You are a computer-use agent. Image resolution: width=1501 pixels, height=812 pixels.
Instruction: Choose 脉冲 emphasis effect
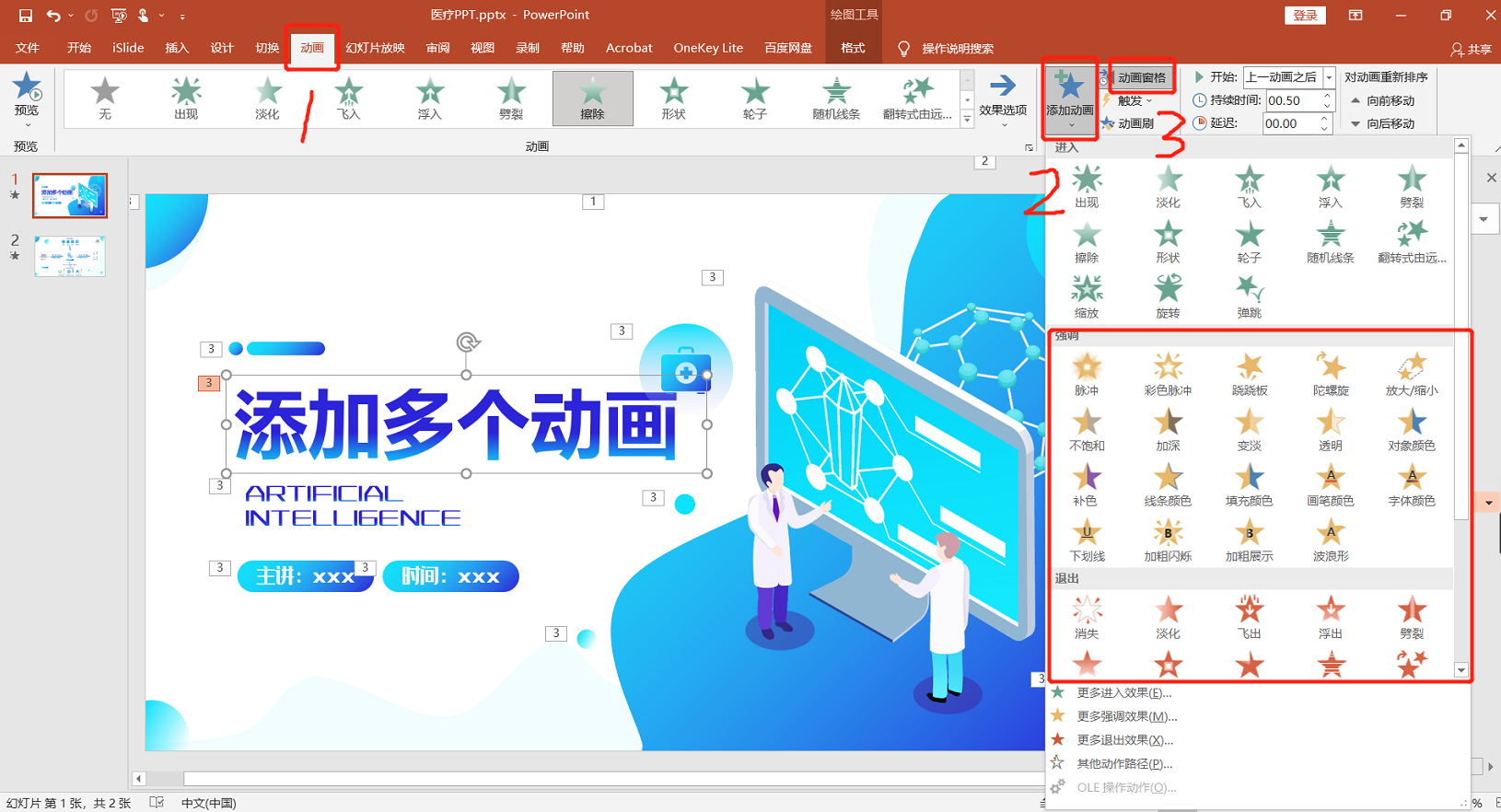pyautogui.click(x=1087, y=375)
